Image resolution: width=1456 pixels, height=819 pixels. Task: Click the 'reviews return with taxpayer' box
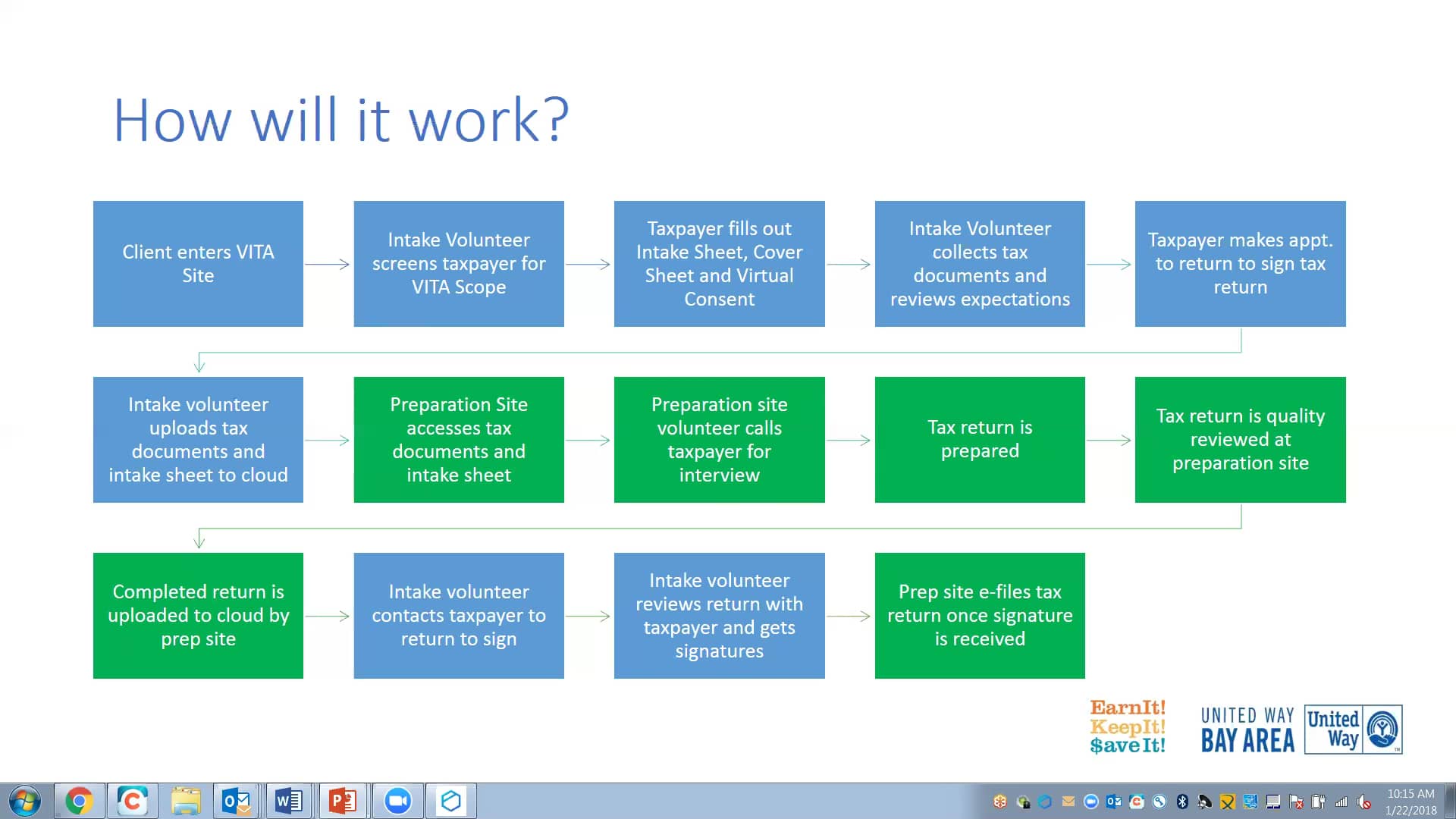(720, 616)
